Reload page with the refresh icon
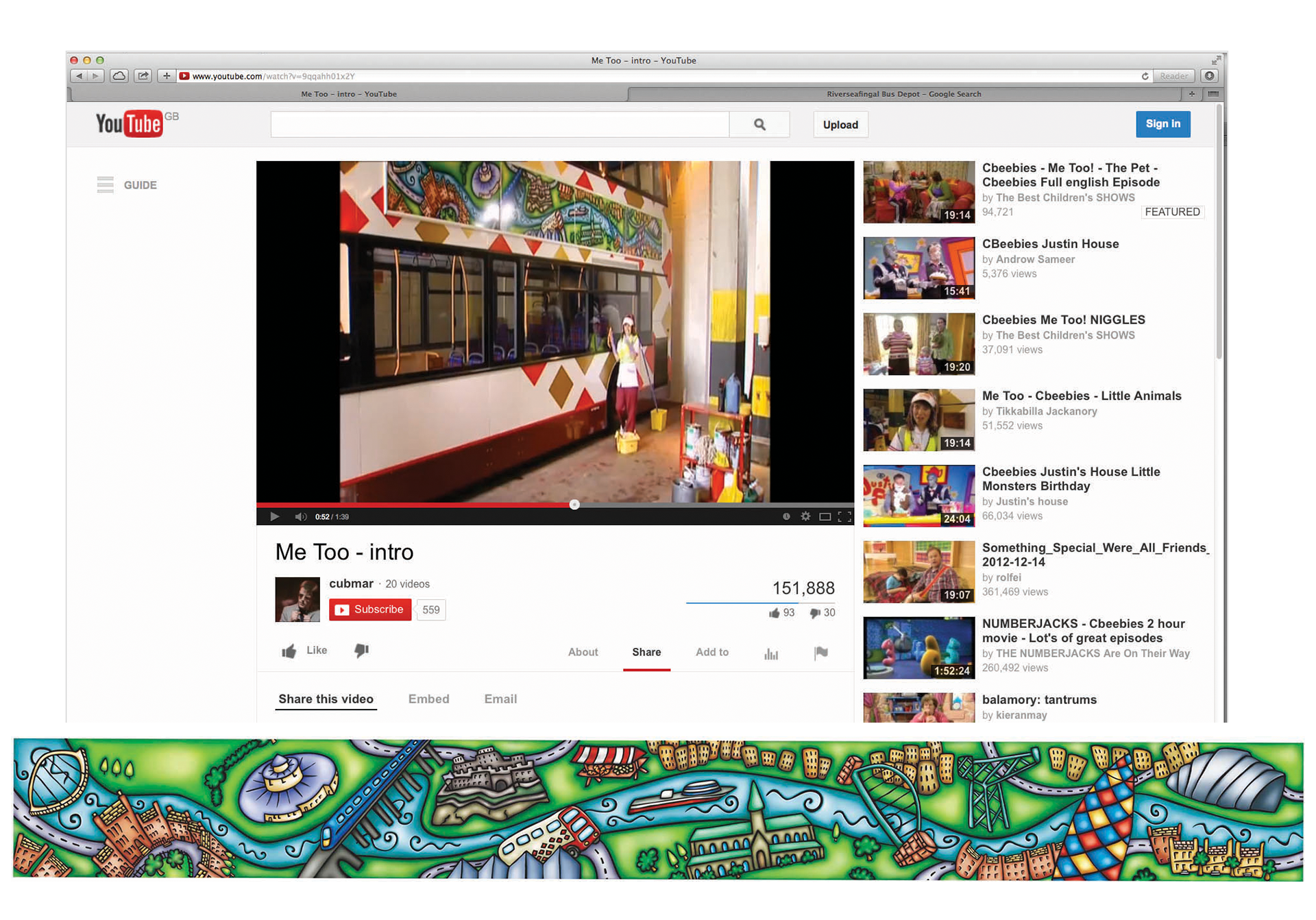This screenshot has width=1316, height=920. [x=1145, y=76]
